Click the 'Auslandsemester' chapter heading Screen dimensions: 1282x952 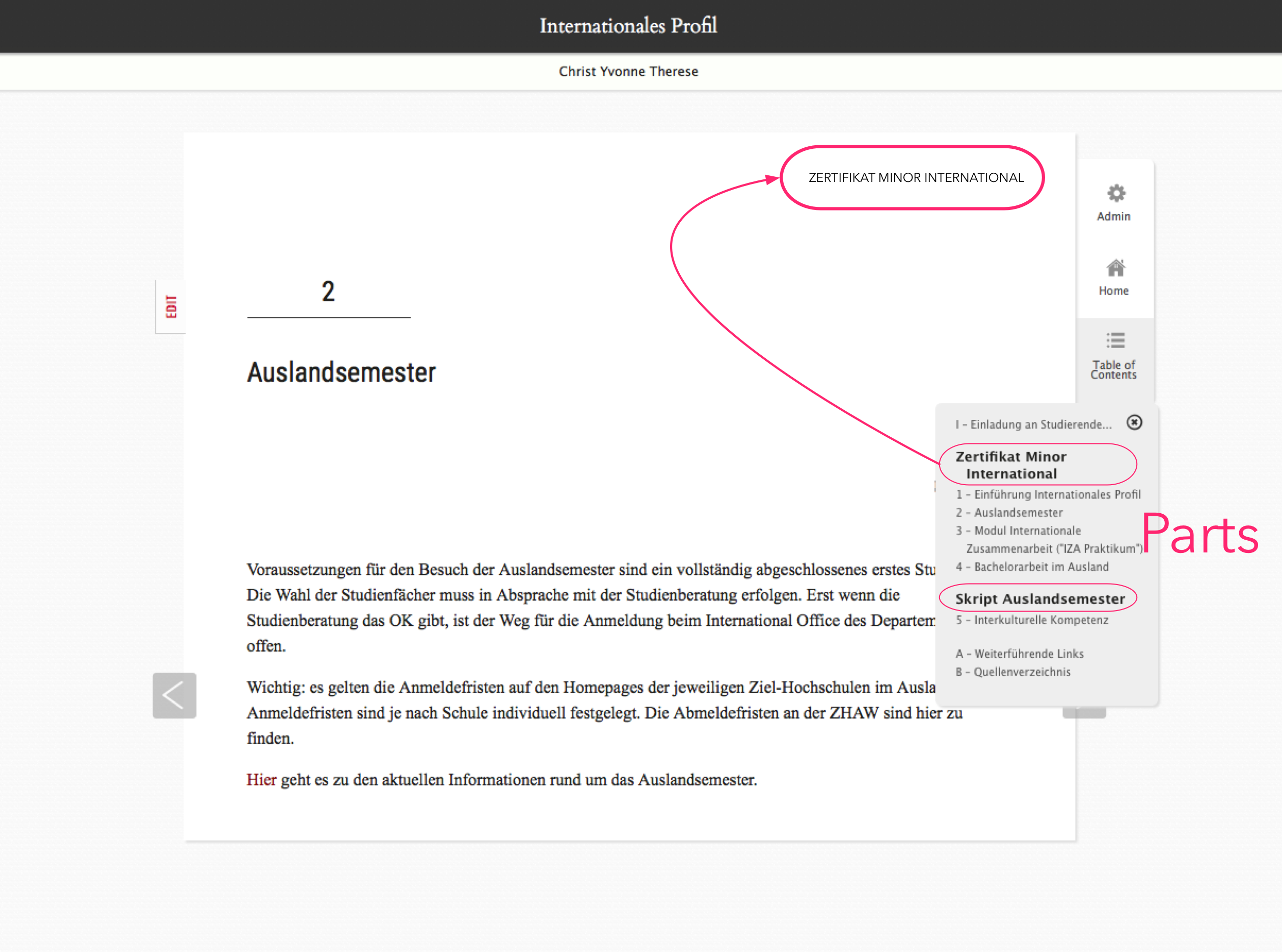[x=341, y=372]
